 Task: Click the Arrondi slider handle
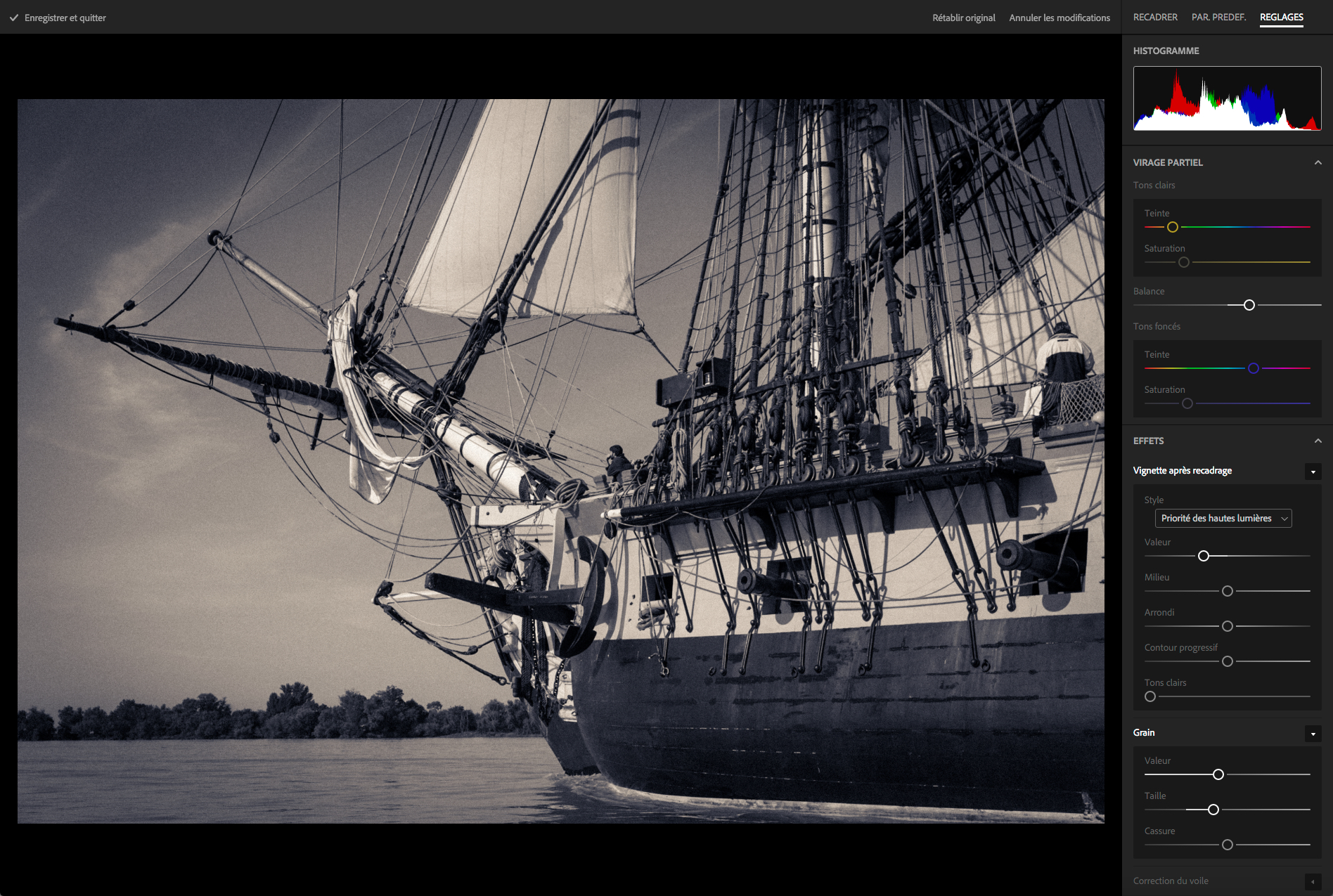1228,626
